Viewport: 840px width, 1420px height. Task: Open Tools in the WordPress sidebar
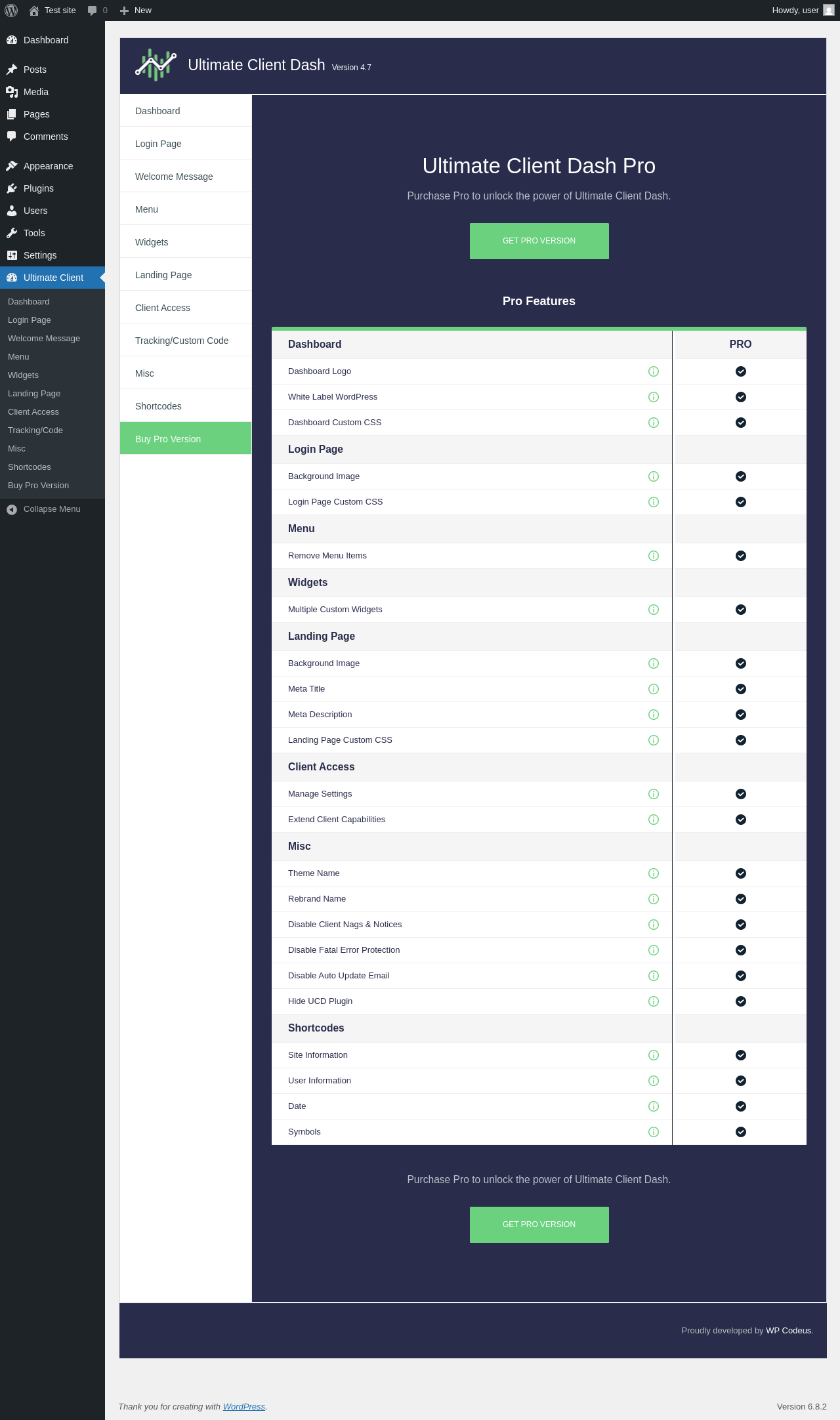click(x=52, y=233)
